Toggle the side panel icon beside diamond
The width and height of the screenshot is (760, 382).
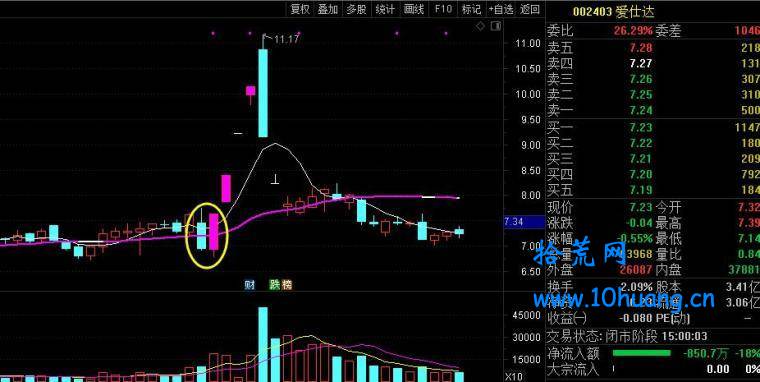[495, 26]
